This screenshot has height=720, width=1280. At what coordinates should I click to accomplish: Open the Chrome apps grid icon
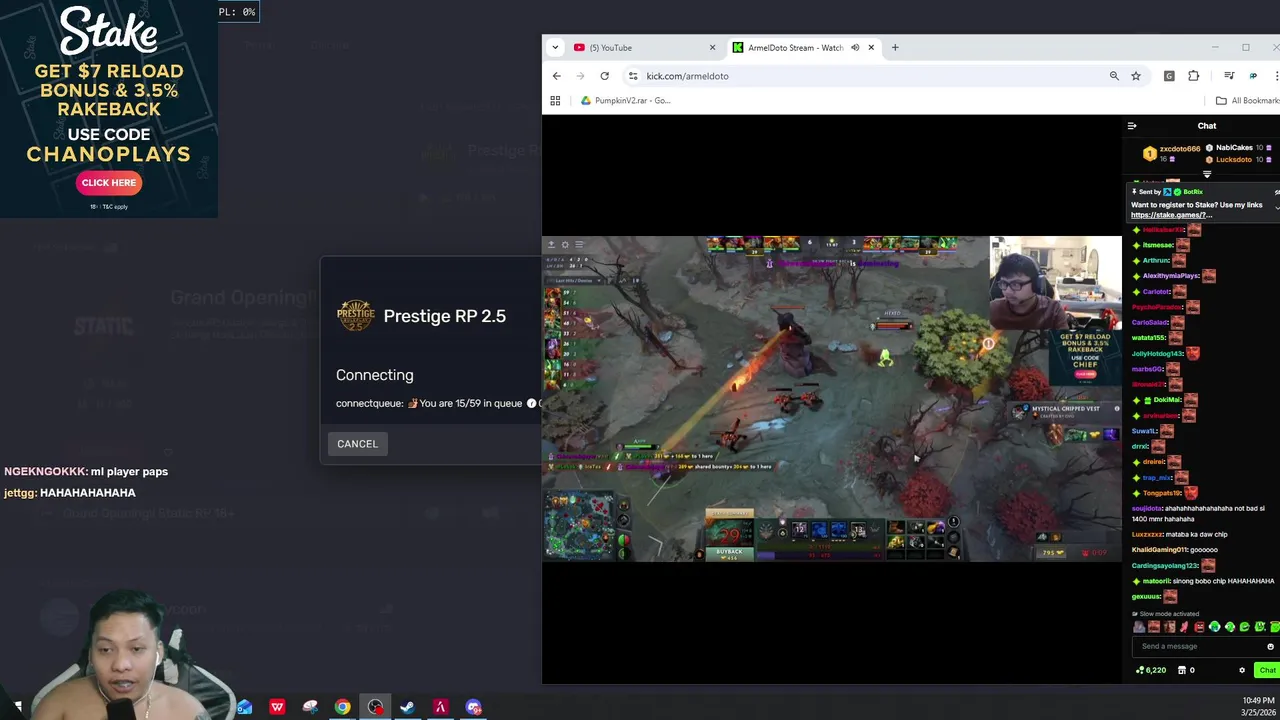555,101
